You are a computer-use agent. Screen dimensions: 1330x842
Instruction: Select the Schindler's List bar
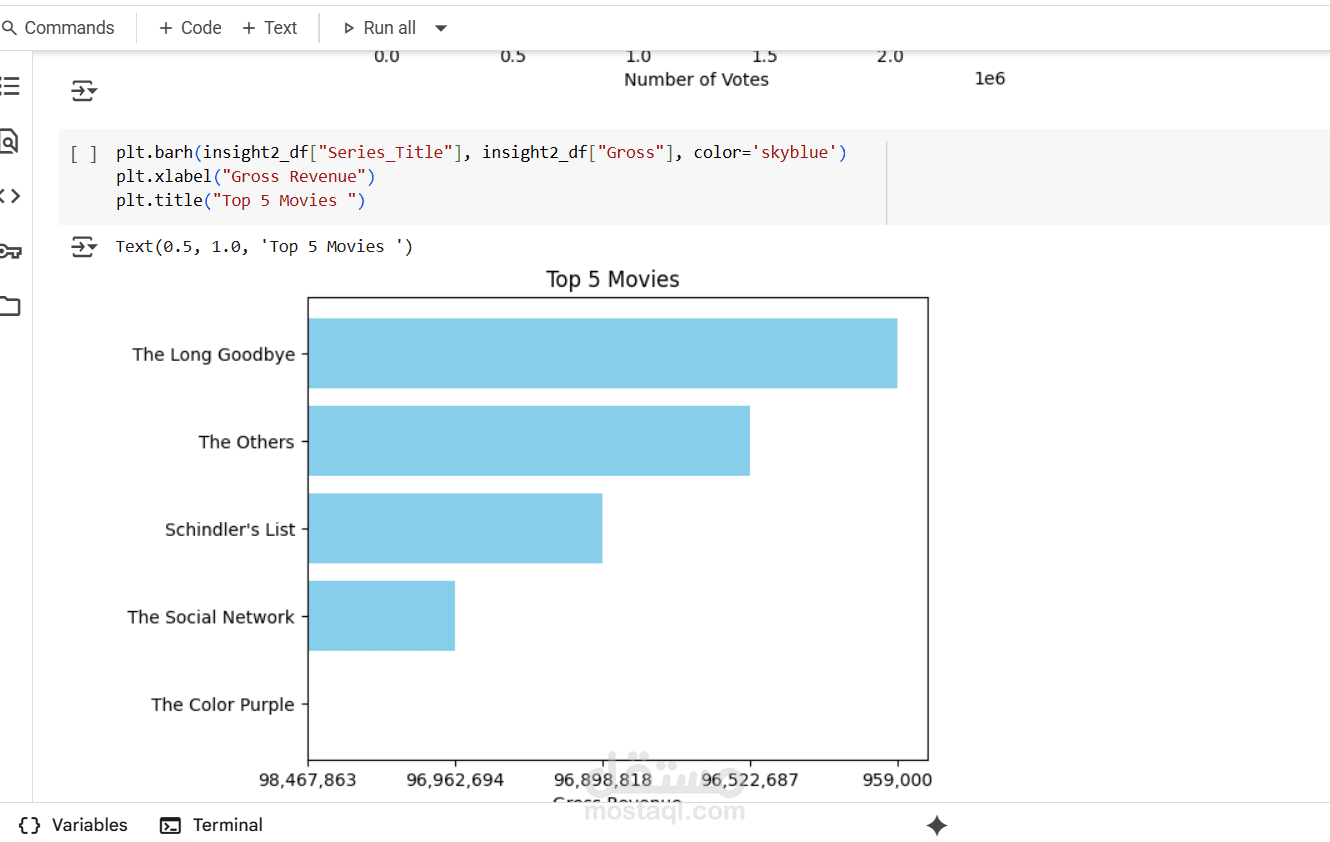click(455, 528)
